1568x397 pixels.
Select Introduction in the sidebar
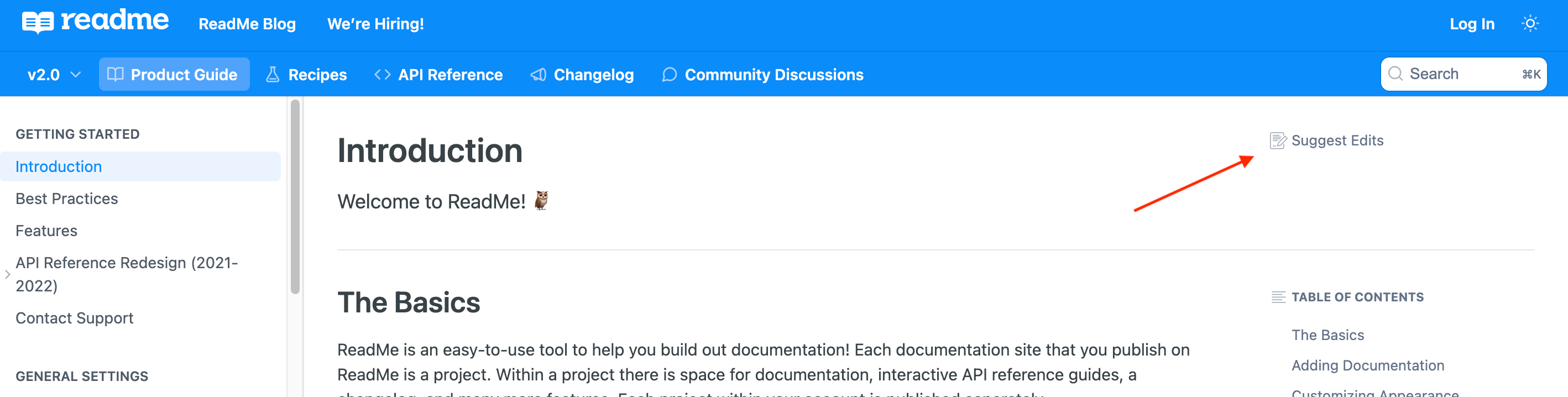[x=140, y=166]
